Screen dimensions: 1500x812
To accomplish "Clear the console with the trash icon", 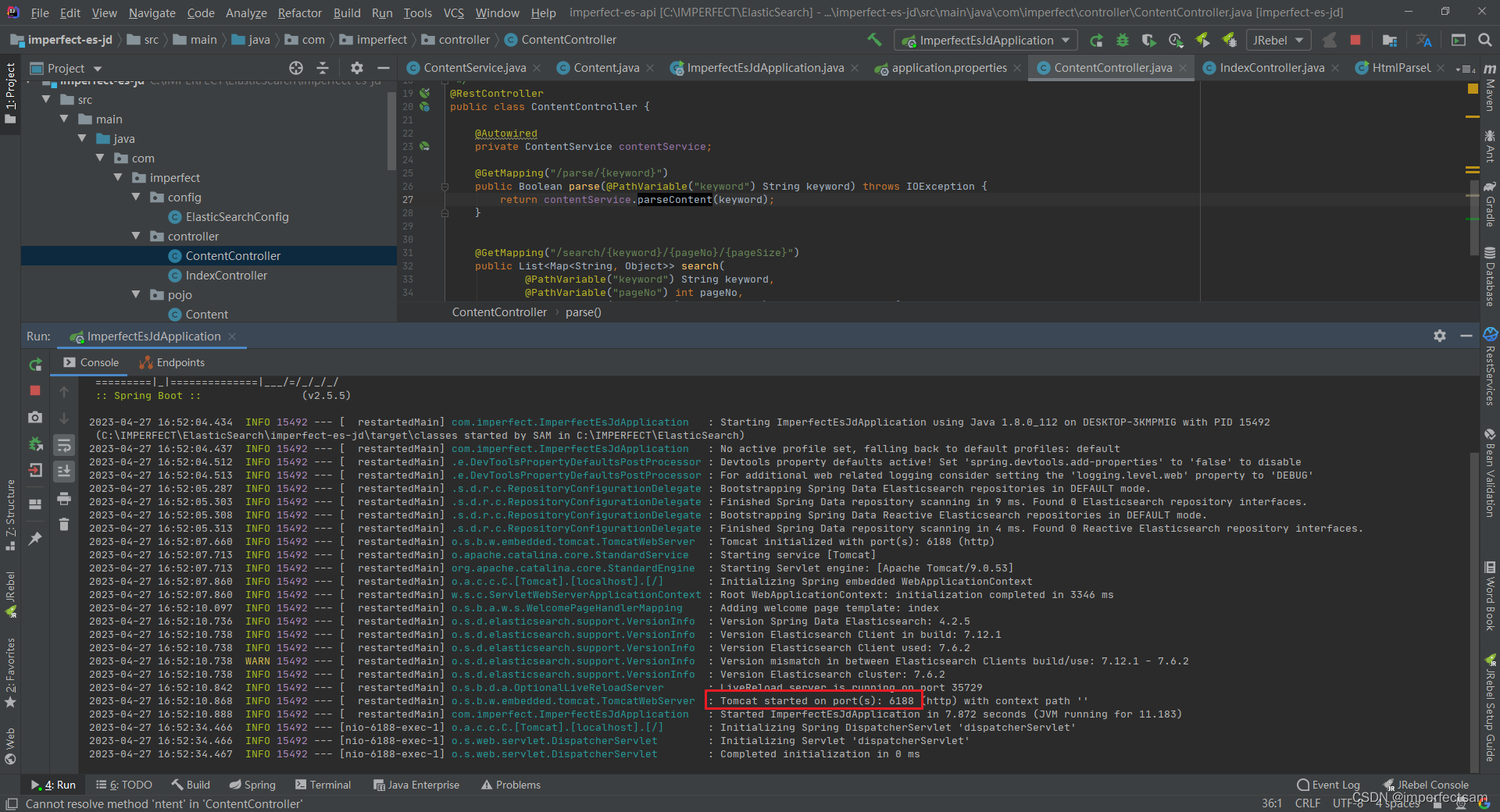I will tap(64, 525).
